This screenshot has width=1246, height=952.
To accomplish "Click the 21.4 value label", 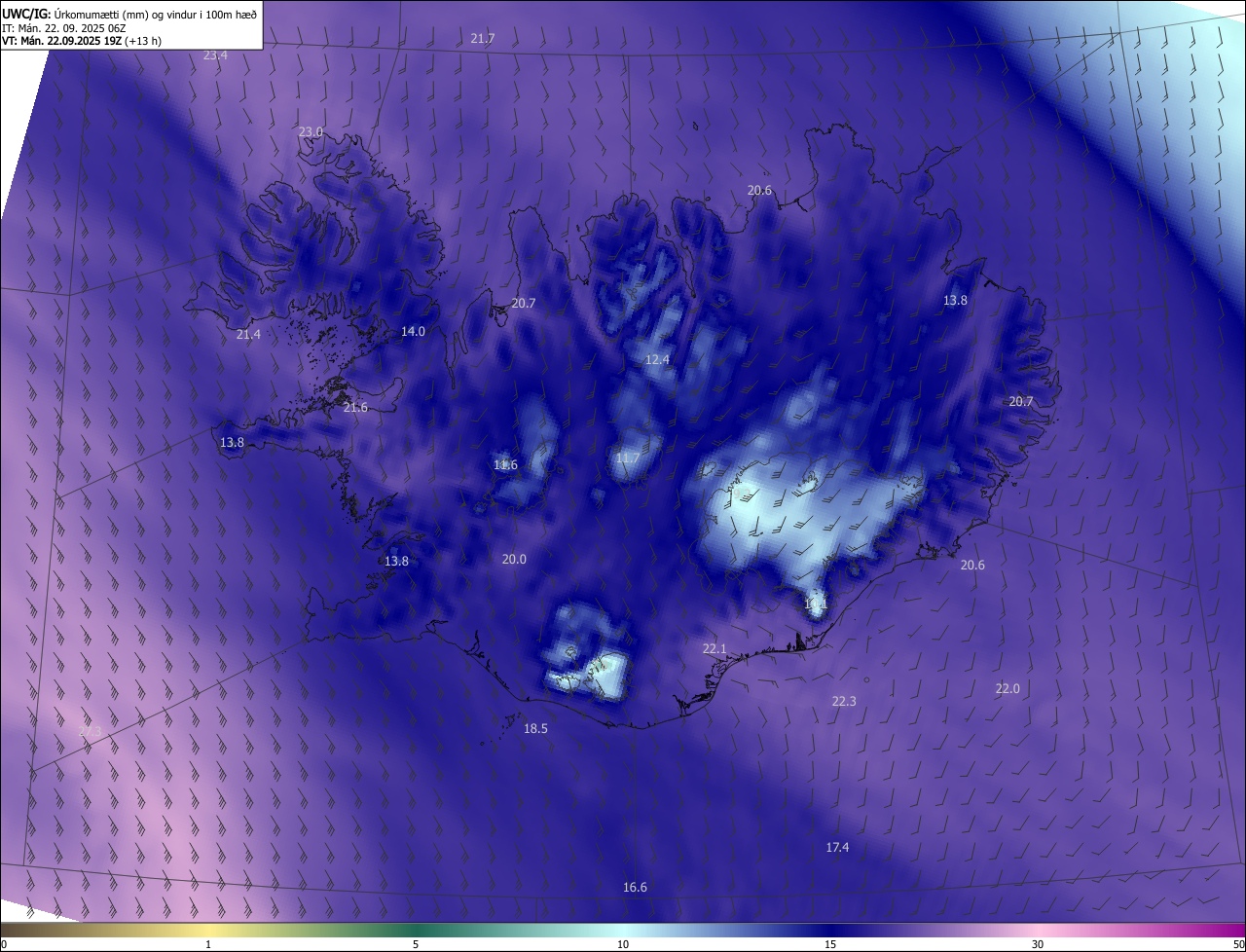I will tap(248, 335).
